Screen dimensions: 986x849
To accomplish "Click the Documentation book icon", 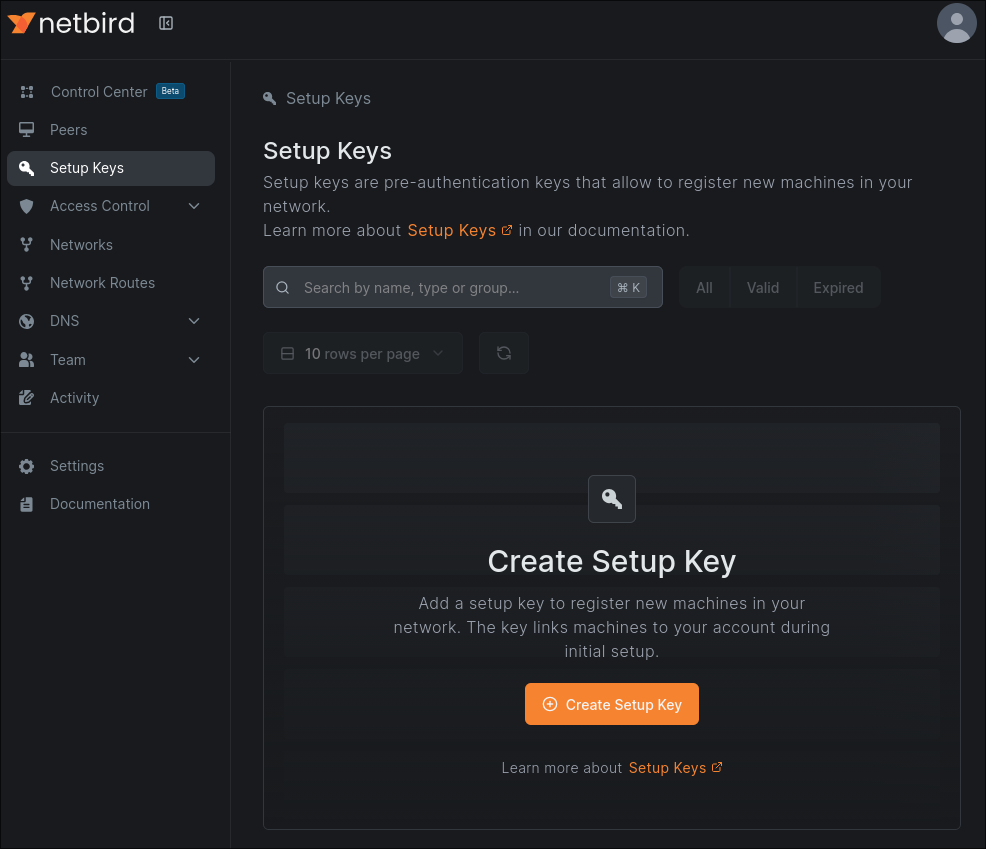I will pos(27,504).
